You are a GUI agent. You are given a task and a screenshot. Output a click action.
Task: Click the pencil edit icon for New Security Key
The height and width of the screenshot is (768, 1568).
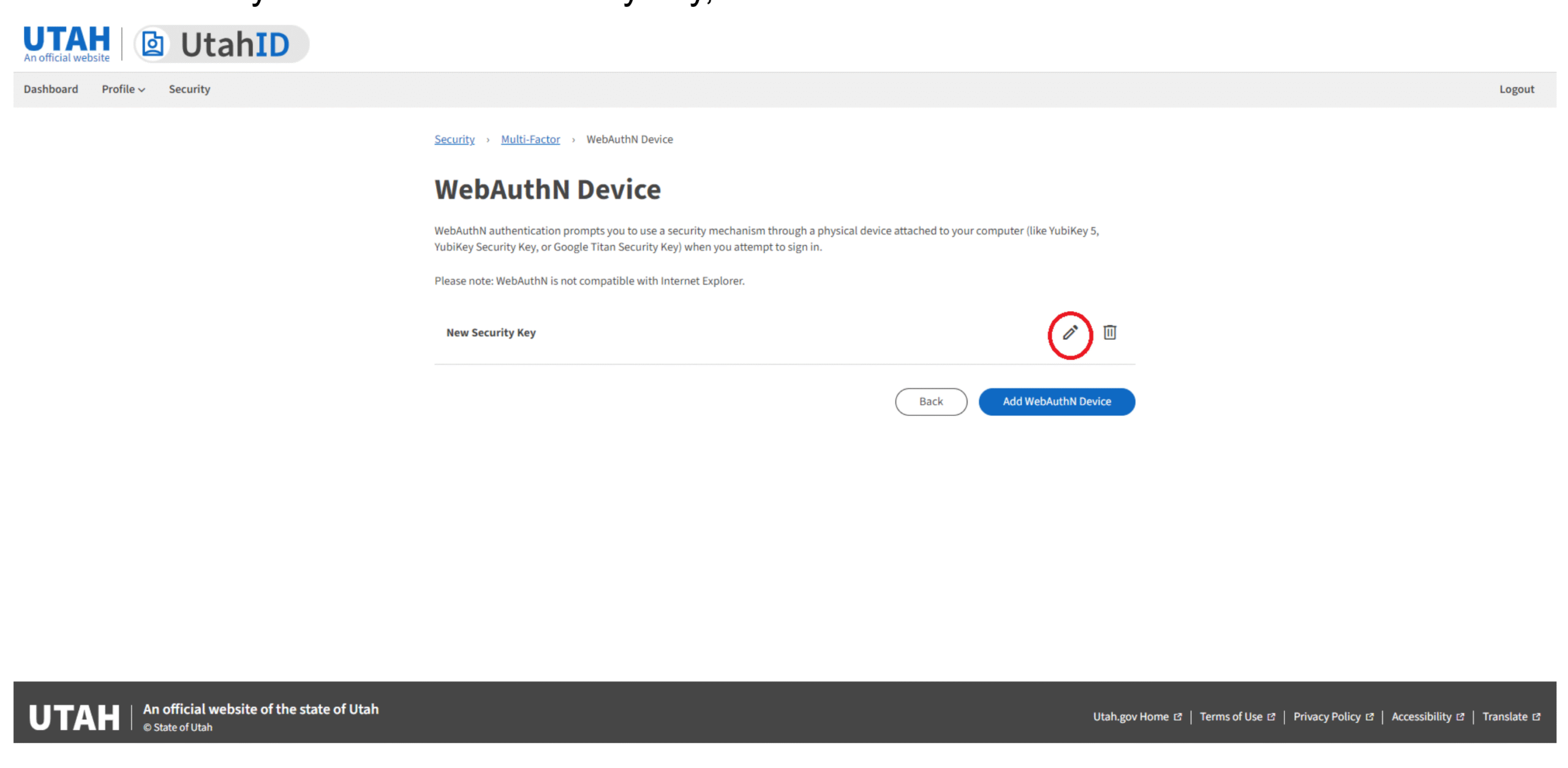(x=1069, y=333)
